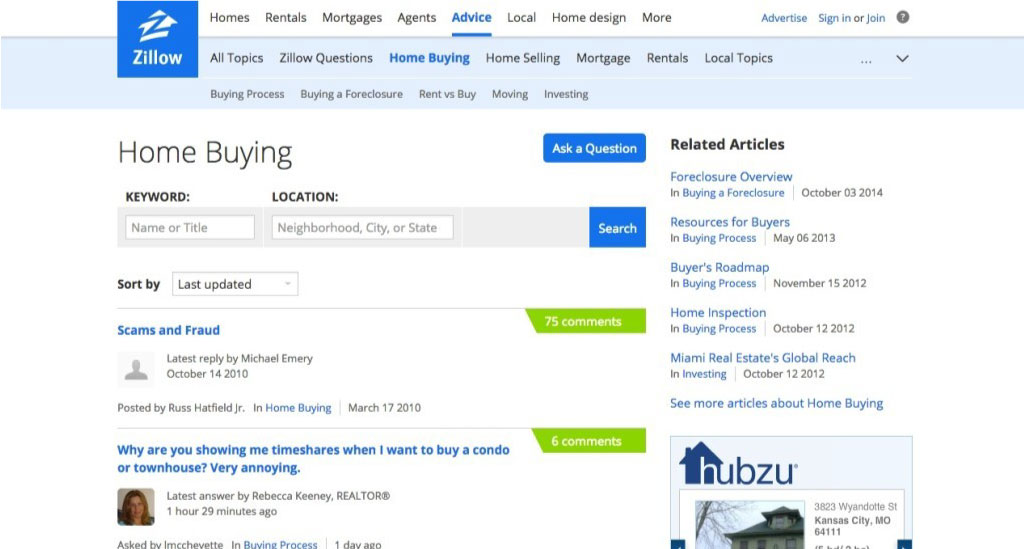The width and height of the screenshot is (1024, 549).
Task: Select the Home Selling topic tab
Action: (522, 58)
